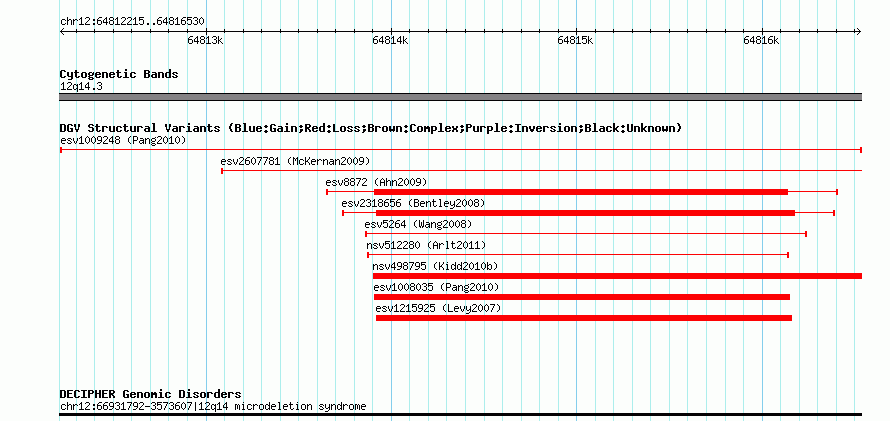Click the red bar under esv1215925
This screenshot has height=421, width=890.
583,318
